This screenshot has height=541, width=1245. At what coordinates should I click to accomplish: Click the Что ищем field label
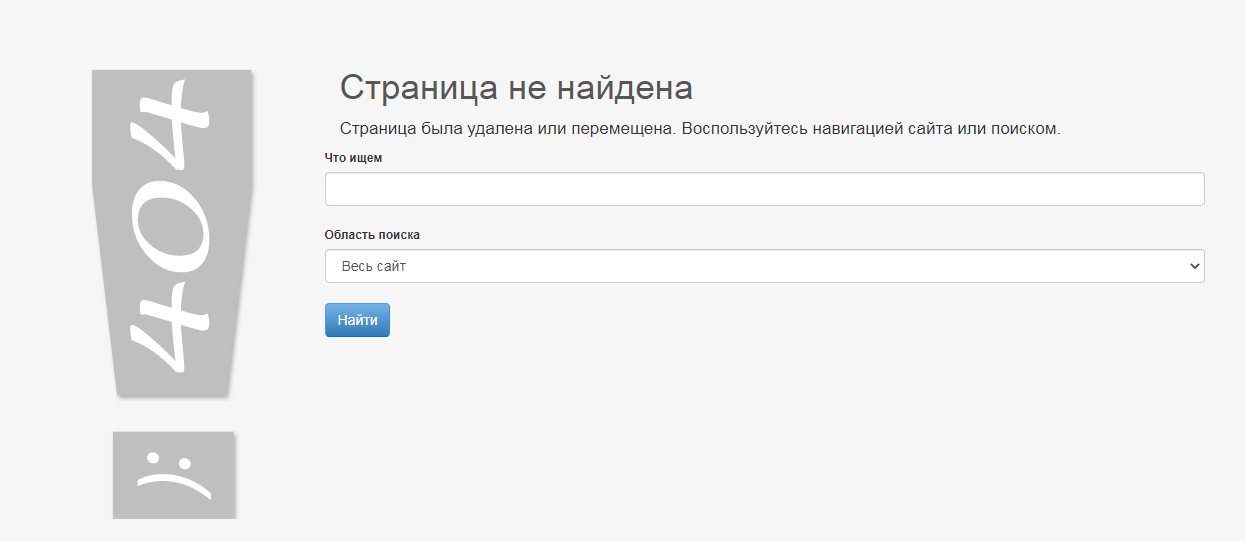(x=353, y=158)
